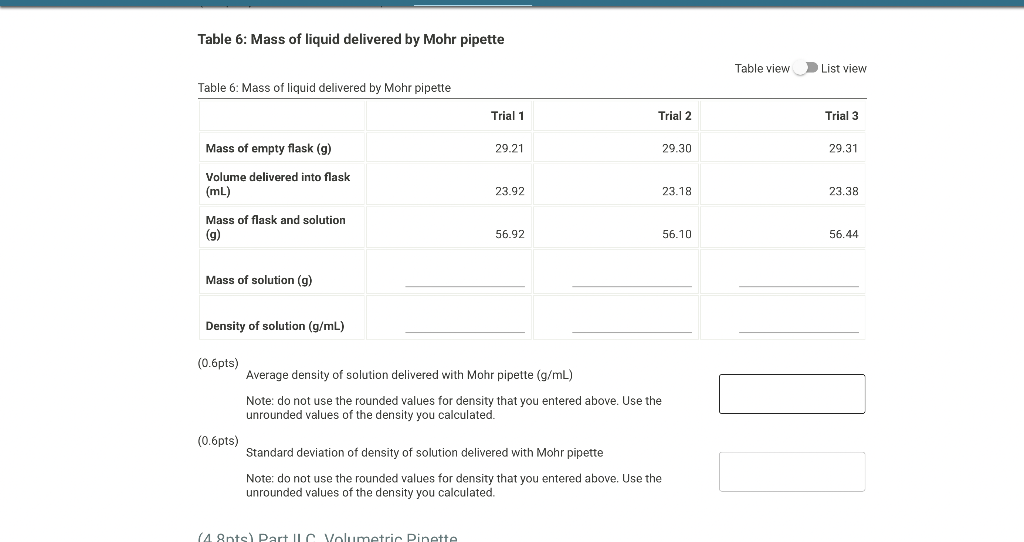Click 'Standard deviation of density' question text
Image resolution: width=1024 pixels, height=542 pixels.
(x=424, y=453)
